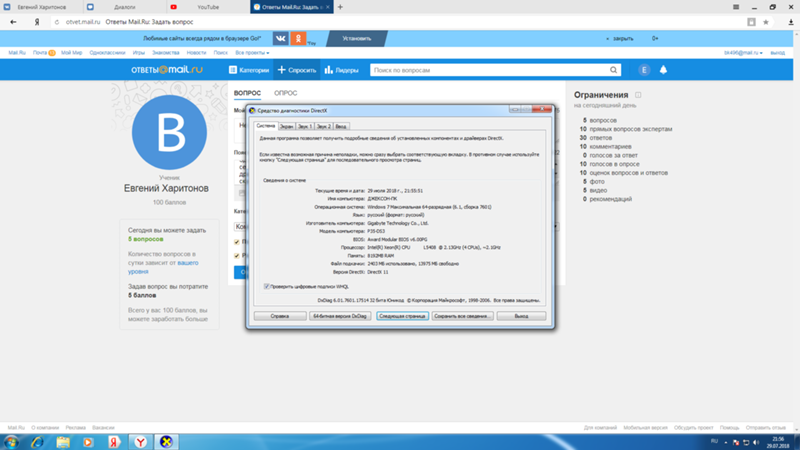This screenshot has width=800, height=450.
Task: Click the volume icon in the system tray
Action: pos(756,442)
